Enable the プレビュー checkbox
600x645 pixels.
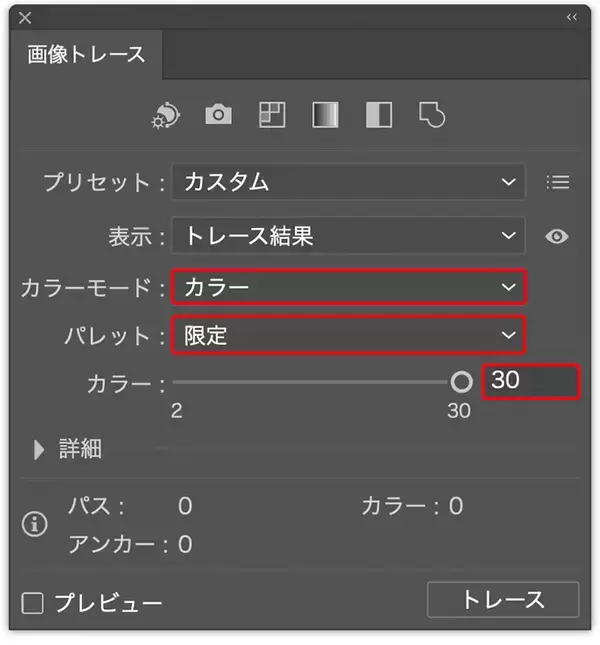tap(32, 603)
